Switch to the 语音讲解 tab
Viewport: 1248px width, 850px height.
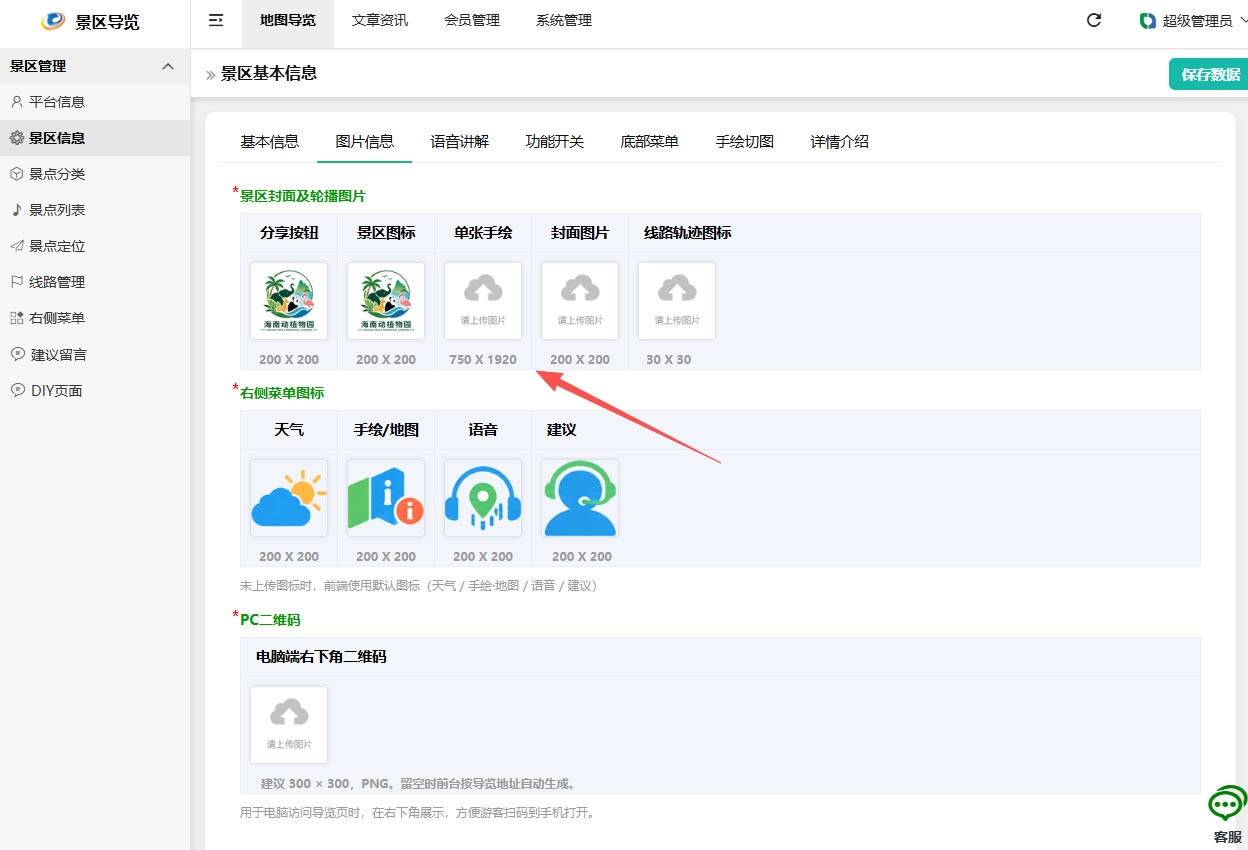tap(460, 141)
